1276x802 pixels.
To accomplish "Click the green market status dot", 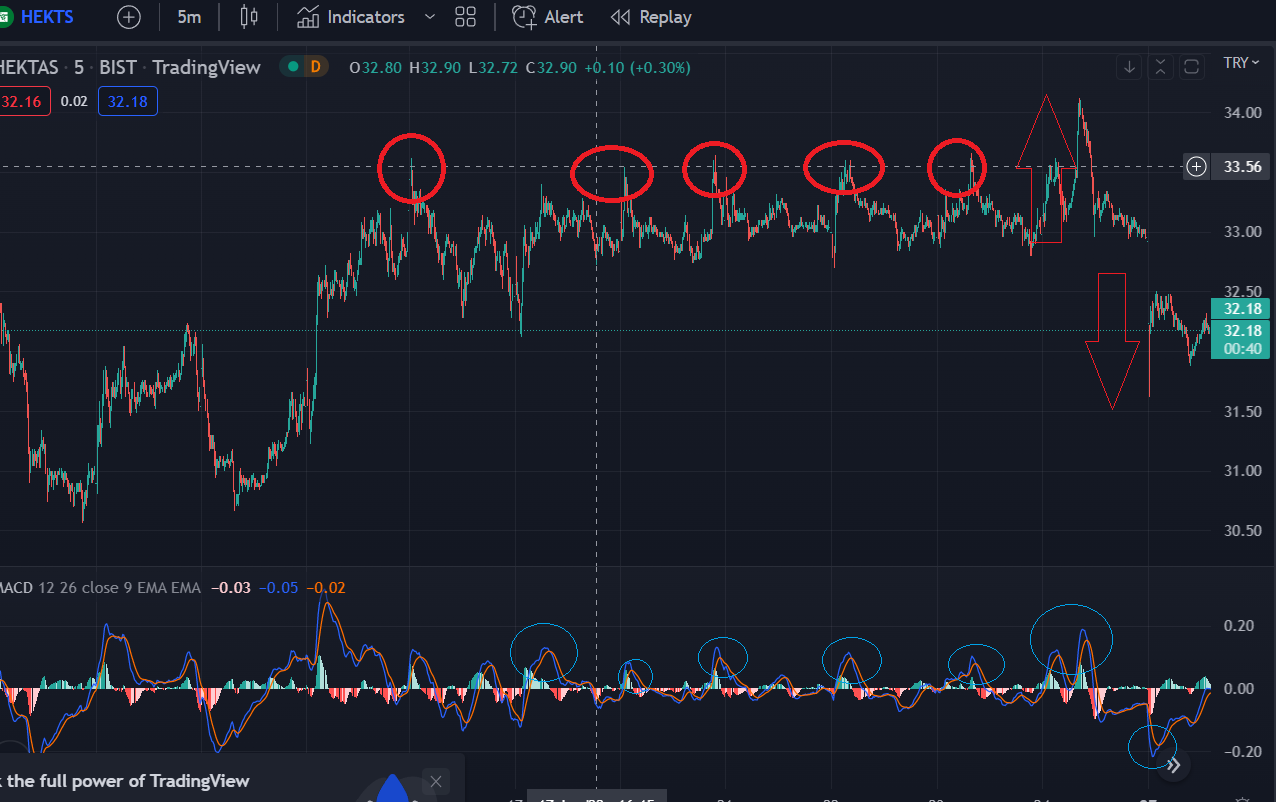I will [x=293, y=67].
